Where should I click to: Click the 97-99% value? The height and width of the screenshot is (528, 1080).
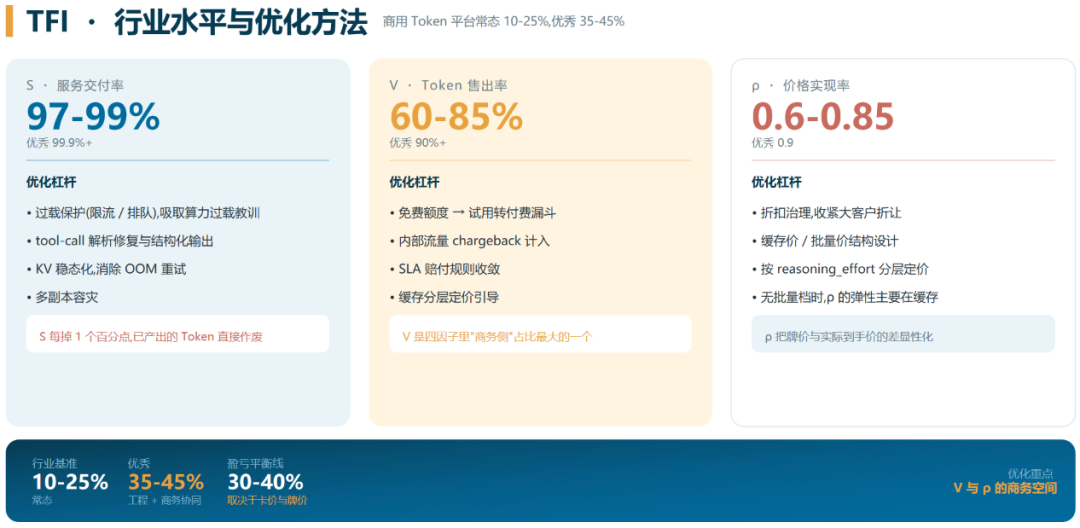(93, 116)
